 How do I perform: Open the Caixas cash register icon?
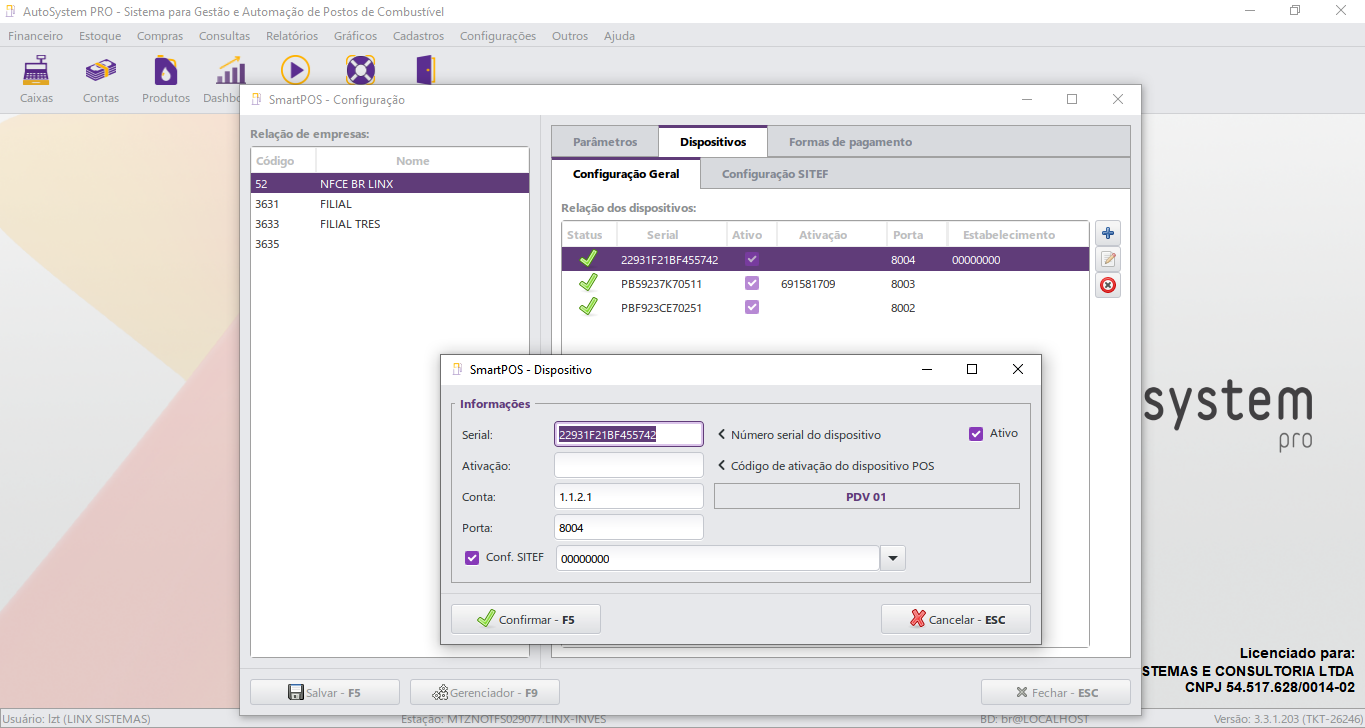point(37,70)
